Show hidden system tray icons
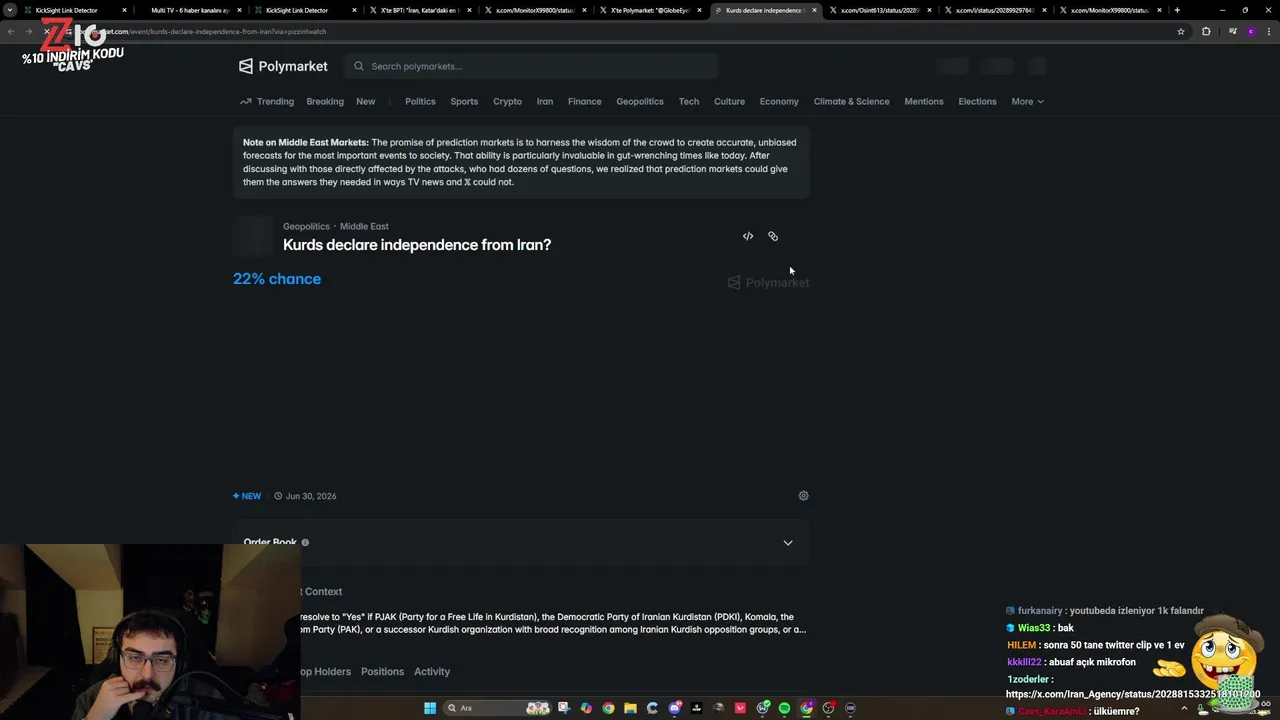The width and height of the screenshot is (1280, 720). [x=1184, y=708]
